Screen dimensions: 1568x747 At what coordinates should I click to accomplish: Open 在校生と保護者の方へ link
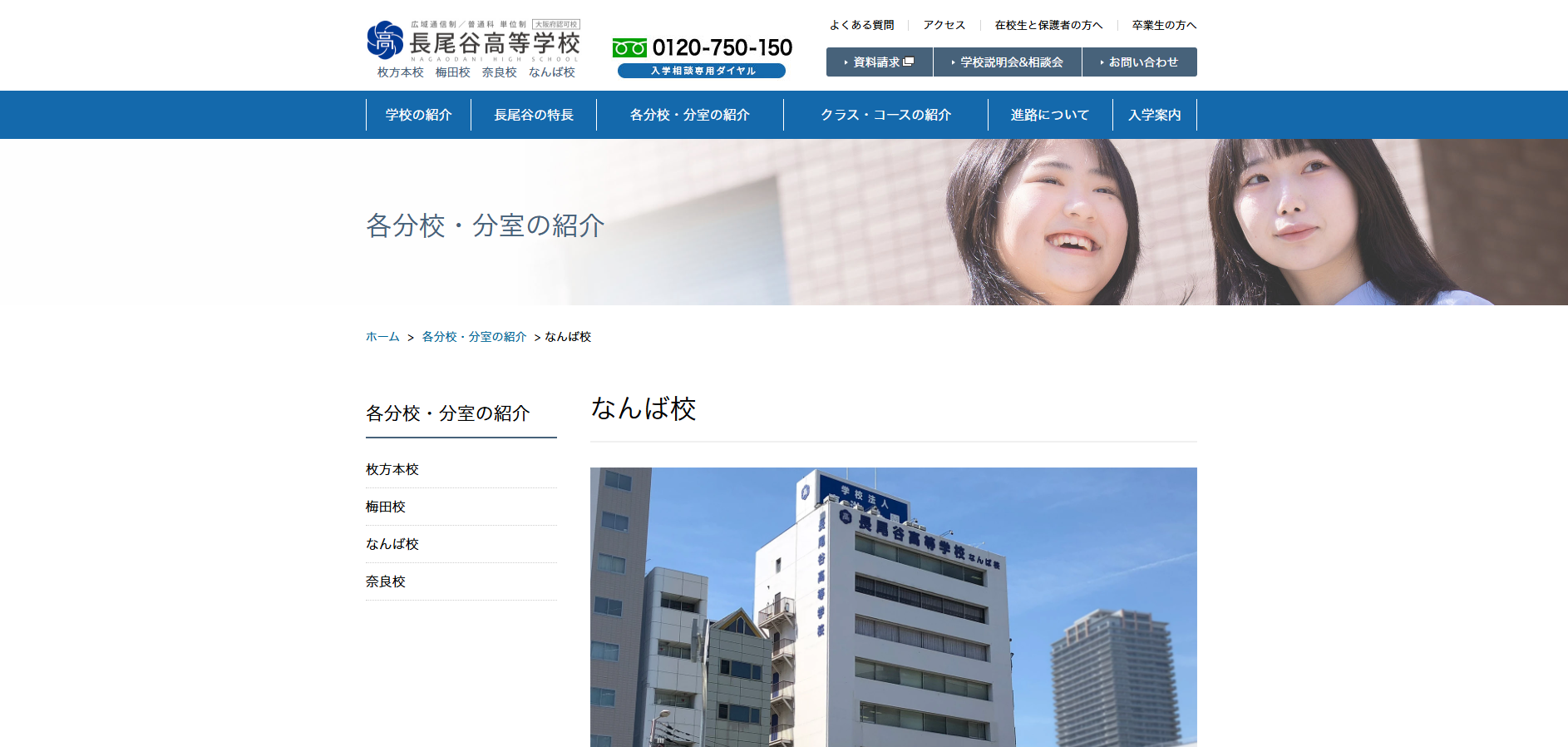1048,25
